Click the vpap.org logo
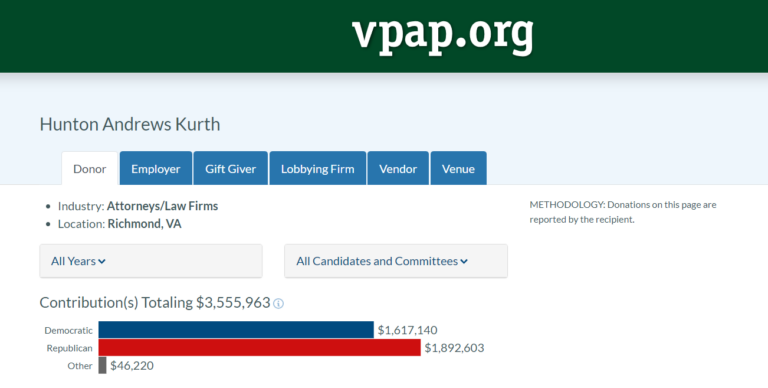768x388 pixels. pos(442,34)
